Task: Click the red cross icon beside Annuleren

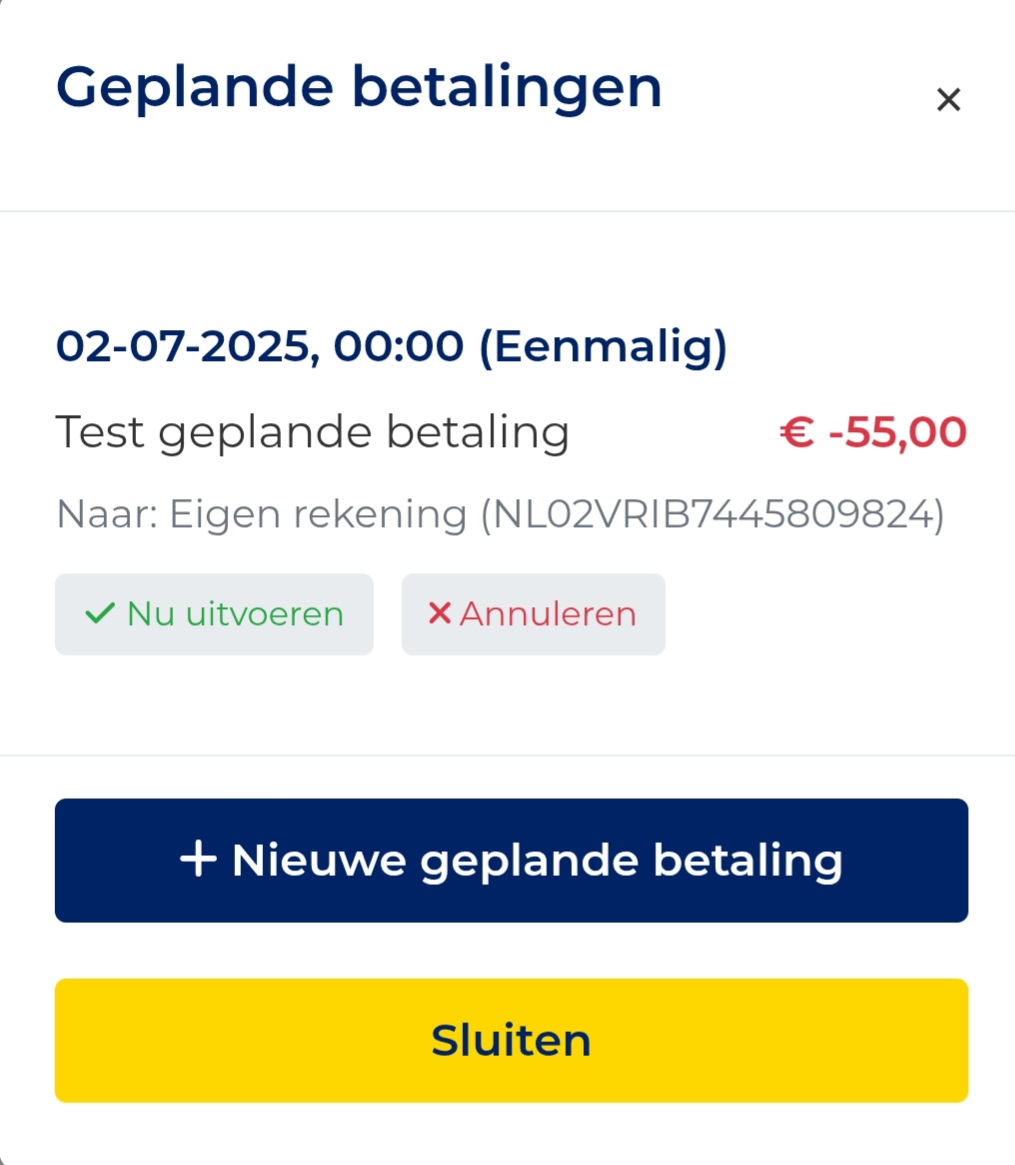Action: pyautogui.click(x=439, y=614)
